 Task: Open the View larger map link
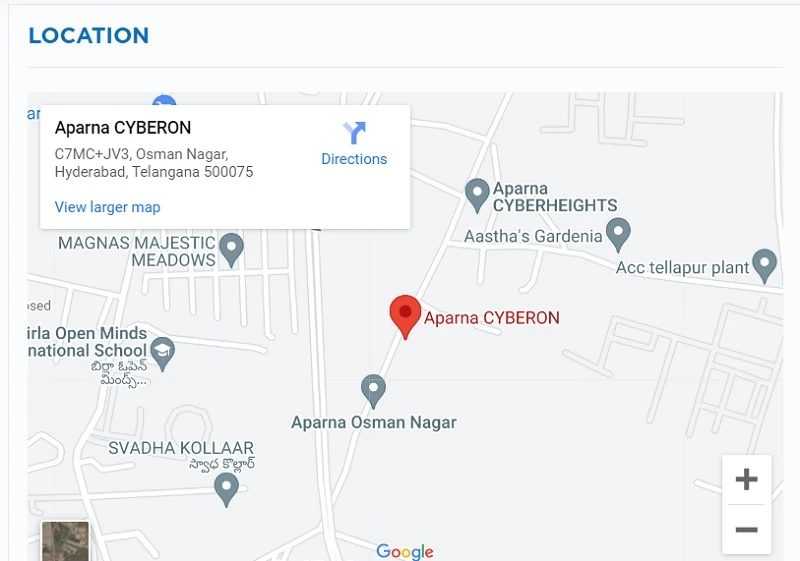coord(108,207)
